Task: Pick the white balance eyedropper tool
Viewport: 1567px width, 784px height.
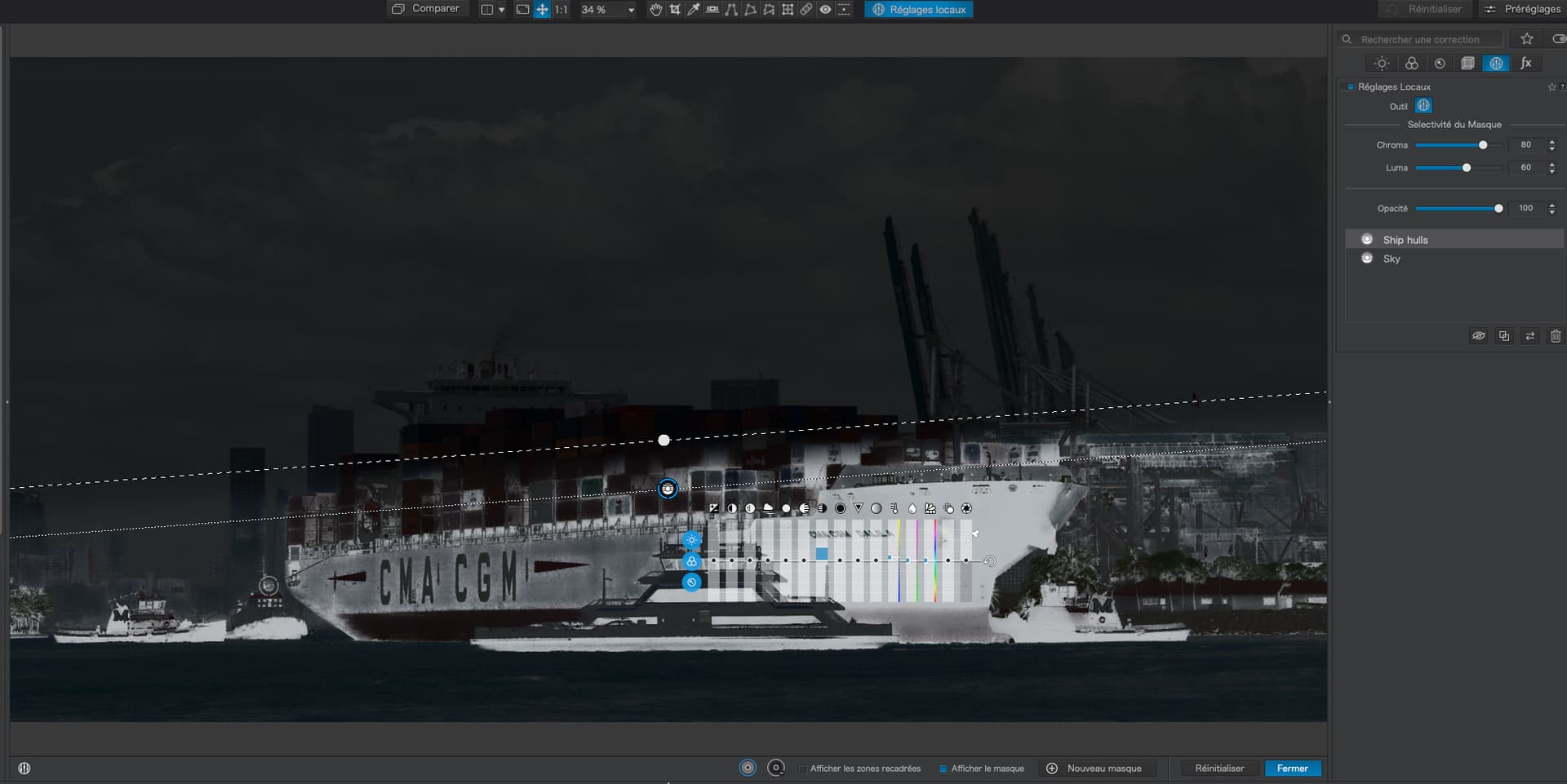Action: click(693, 10)
